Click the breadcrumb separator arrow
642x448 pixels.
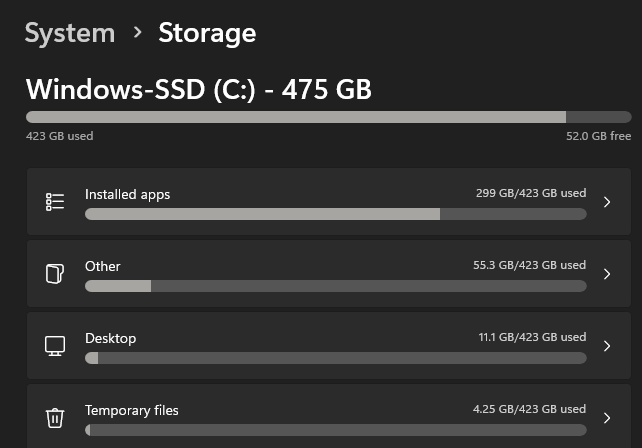[137, 33]
